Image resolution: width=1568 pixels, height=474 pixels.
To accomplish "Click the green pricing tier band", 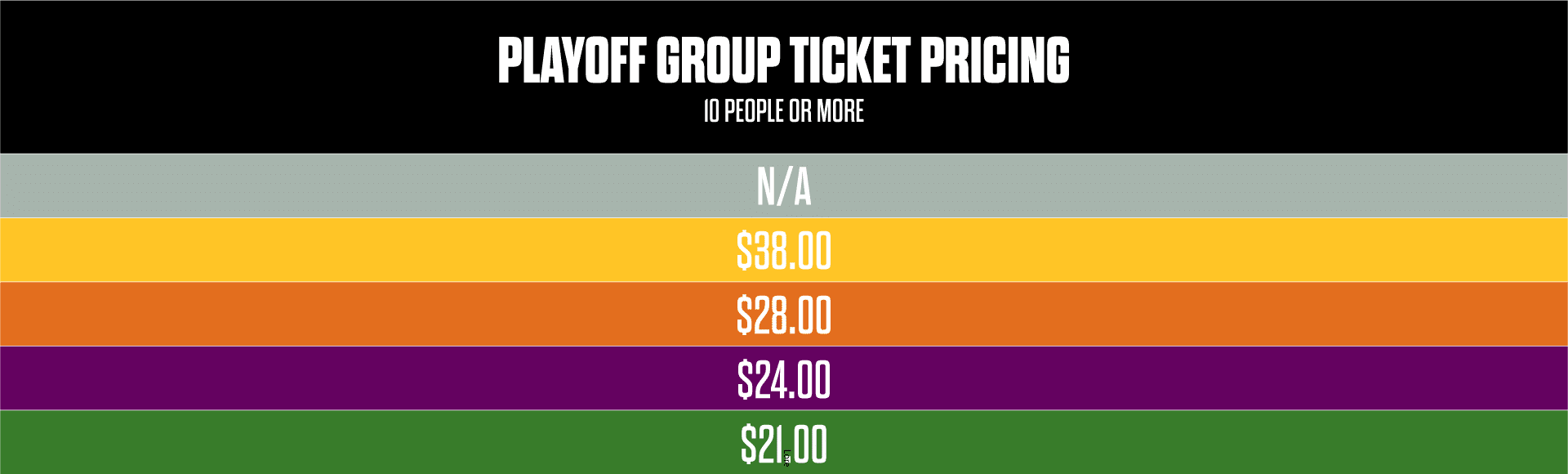I will pyautogui.click(x=327, y=442).
